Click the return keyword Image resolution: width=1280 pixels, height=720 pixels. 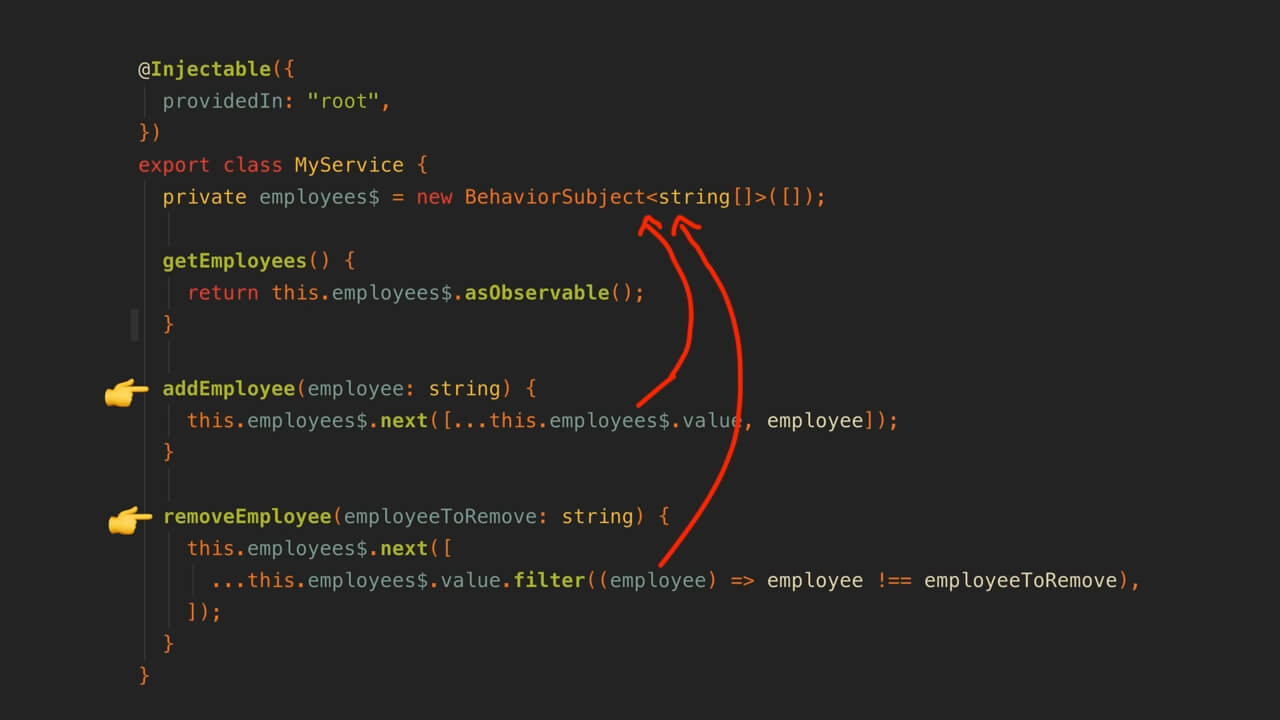click(x=223, y=293)
